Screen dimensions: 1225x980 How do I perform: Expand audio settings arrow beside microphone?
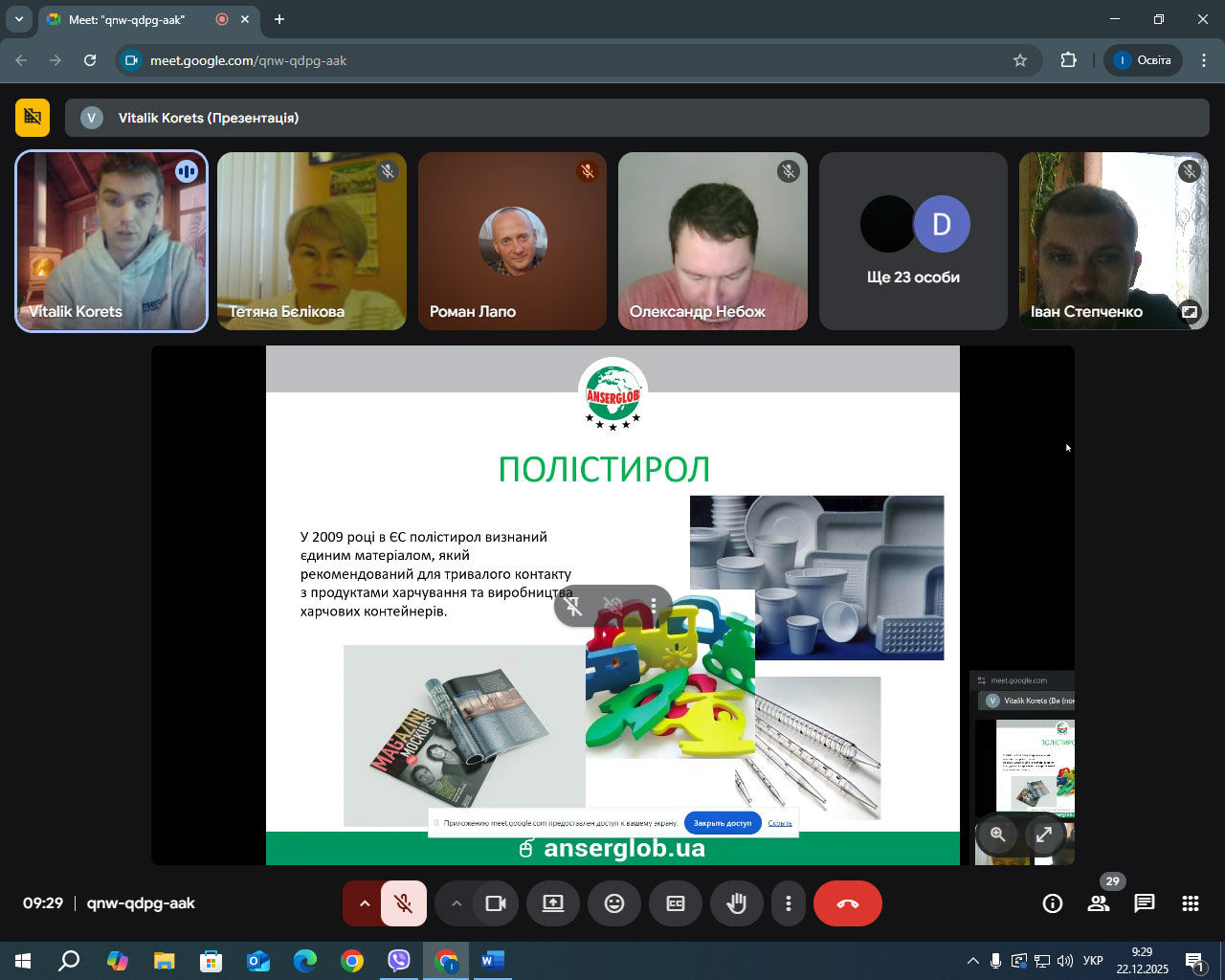pos(364,903)
